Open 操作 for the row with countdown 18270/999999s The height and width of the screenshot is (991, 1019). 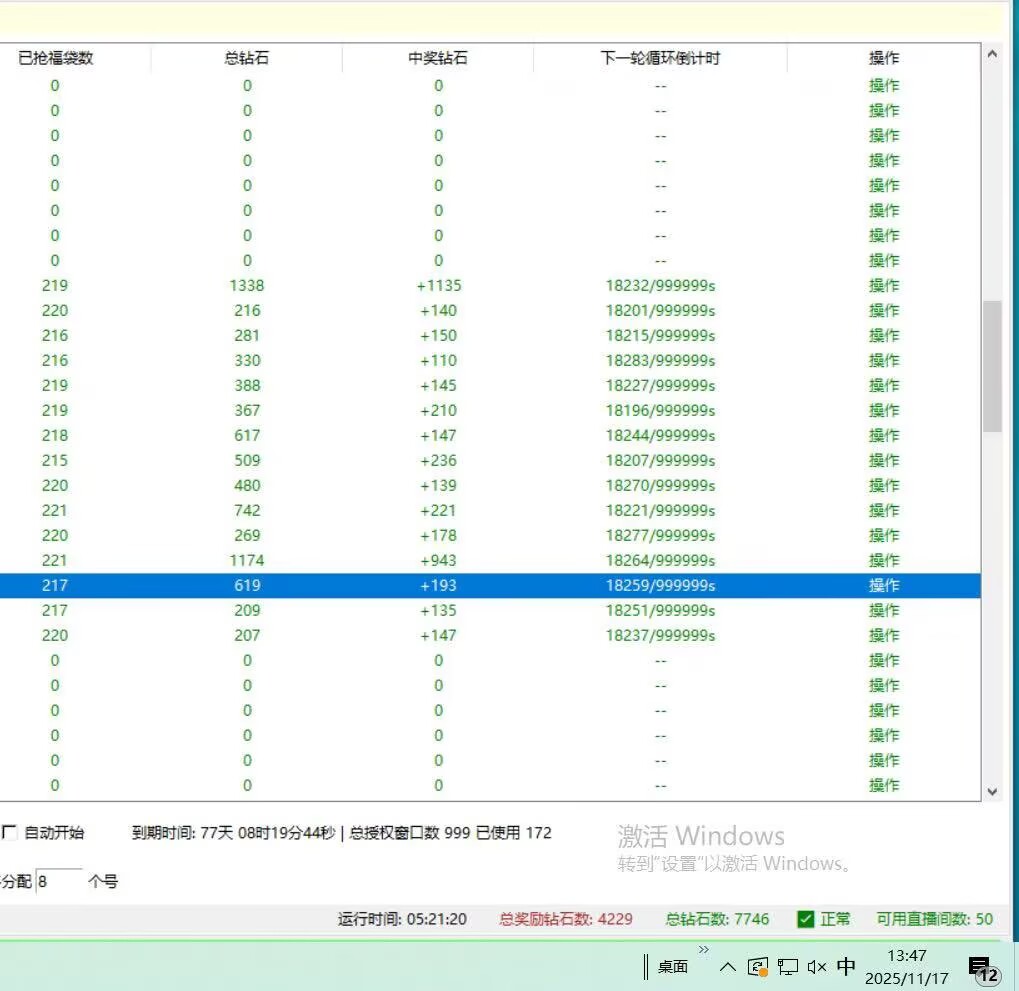coord(884,485)
